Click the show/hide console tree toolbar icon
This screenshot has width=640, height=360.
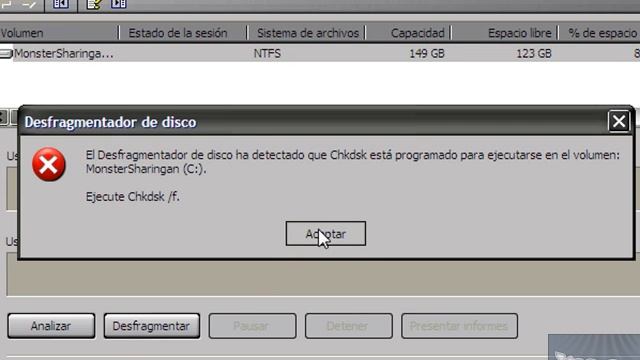pos(60,4)
